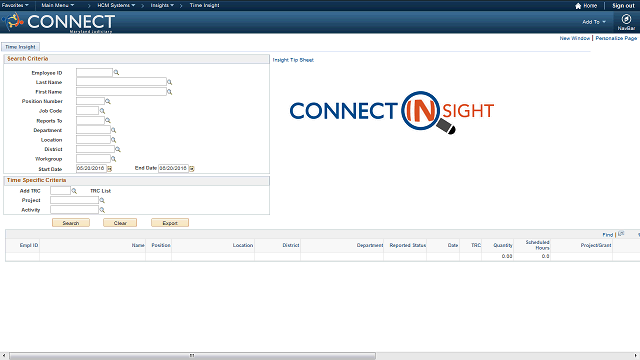Click the Clear button
This screenshot has height=360, width=640.
120,223
